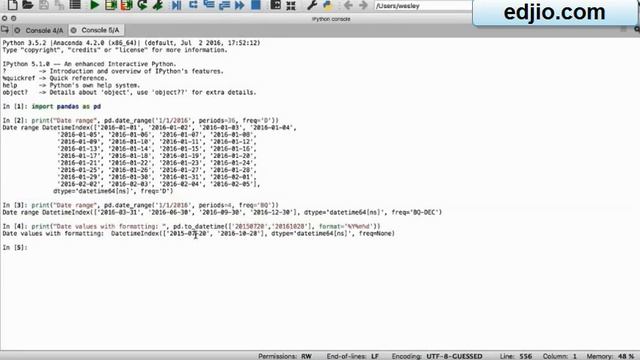Click the Memory: 48 % status entry
This screenshot has height=360, width=640.
[x=610, y=356]
